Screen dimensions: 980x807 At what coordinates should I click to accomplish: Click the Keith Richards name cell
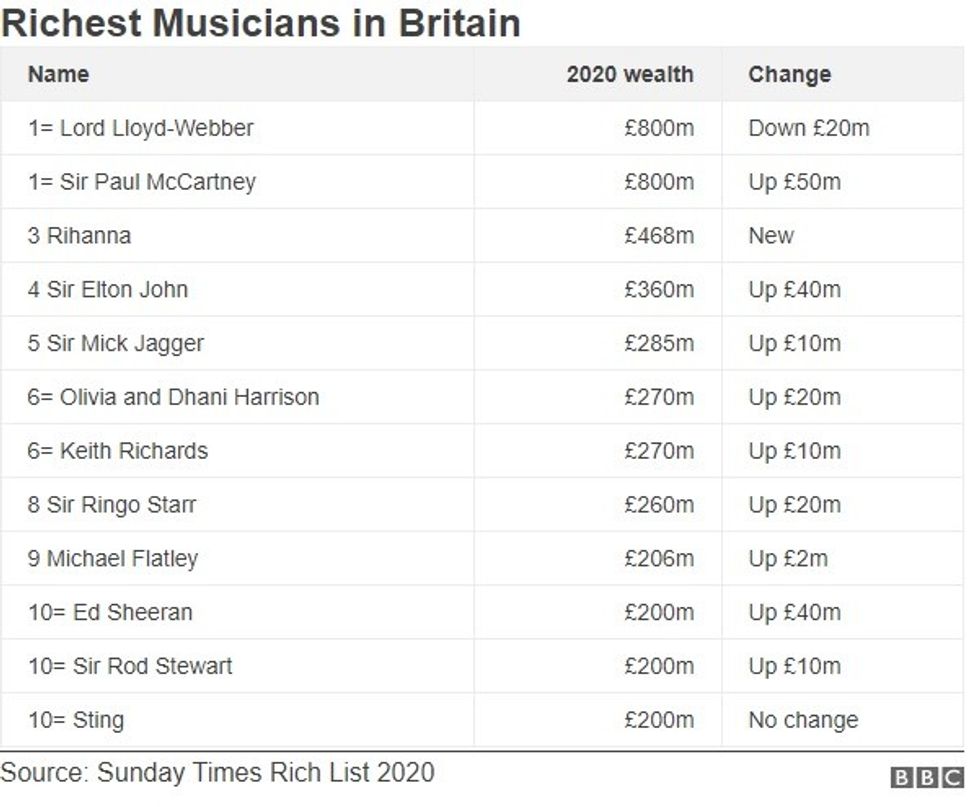click(x=118, y=451)
